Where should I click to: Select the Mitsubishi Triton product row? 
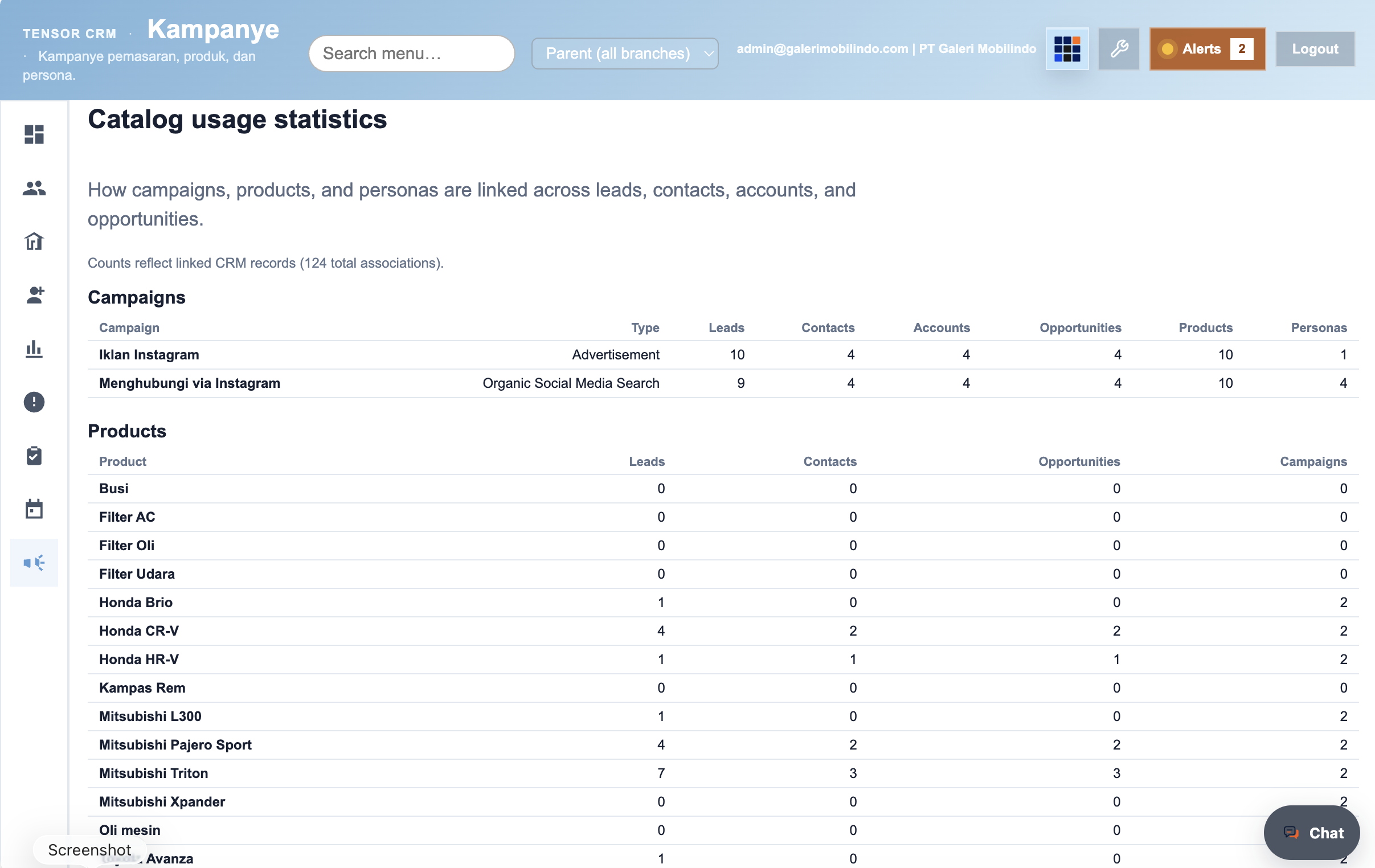pyautogui.click(x=723, y=774)
